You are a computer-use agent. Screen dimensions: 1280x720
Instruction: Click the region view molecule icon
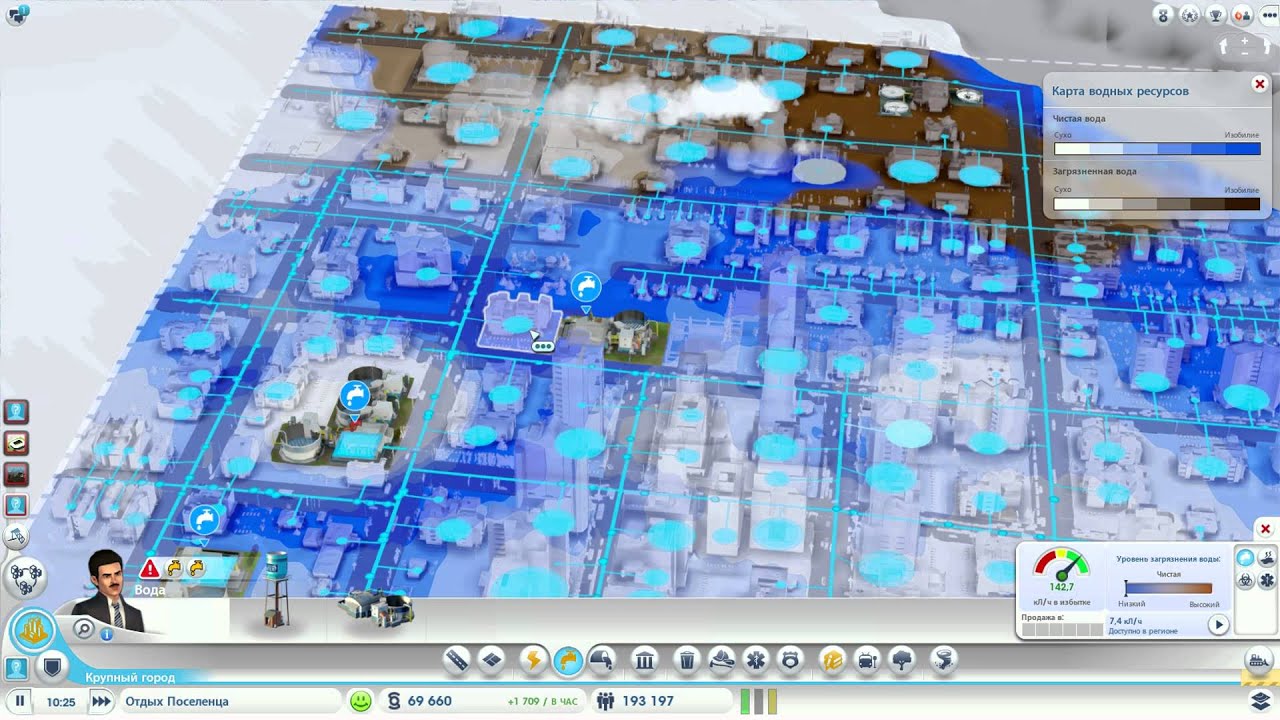[x=24, y=577]
